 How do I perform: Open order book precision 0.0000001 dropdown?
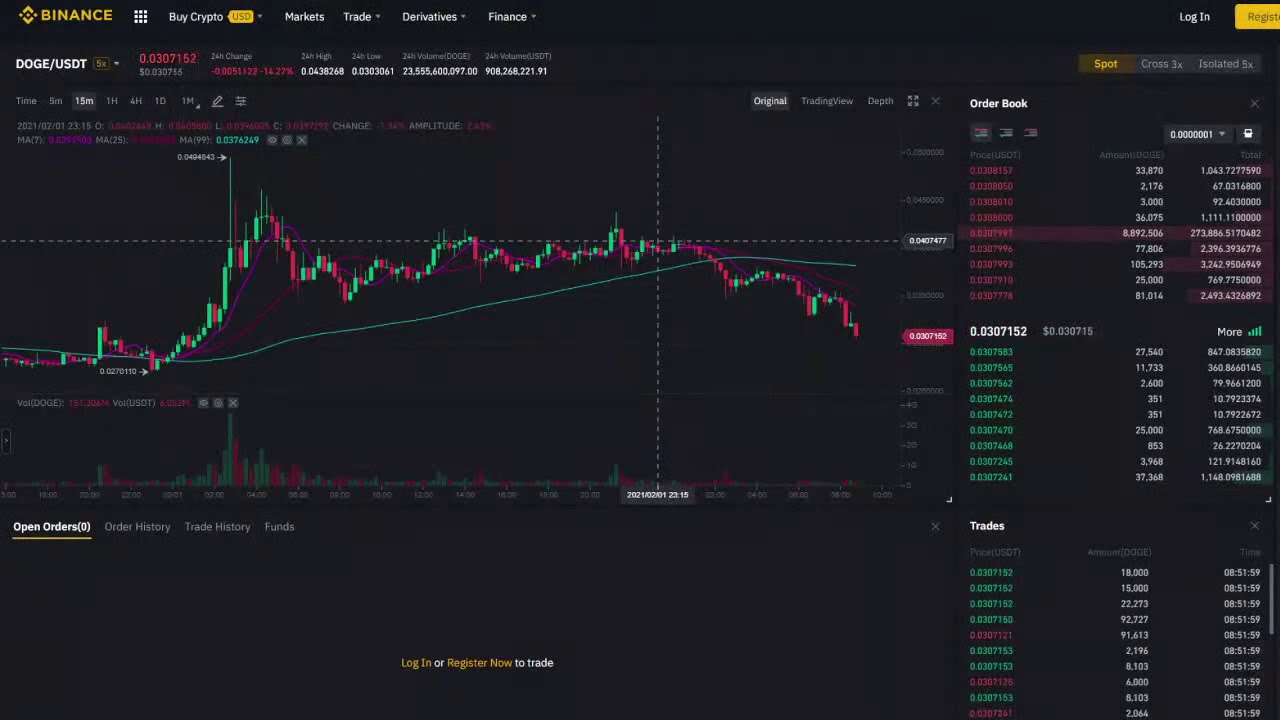[1198, 134]
